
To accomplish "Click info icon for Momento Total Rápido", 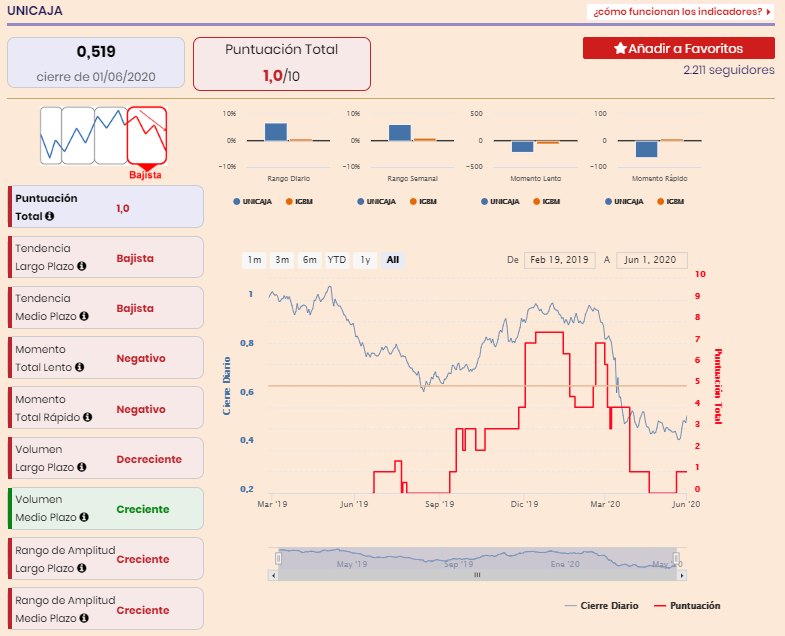I will (x=88, y=417).
